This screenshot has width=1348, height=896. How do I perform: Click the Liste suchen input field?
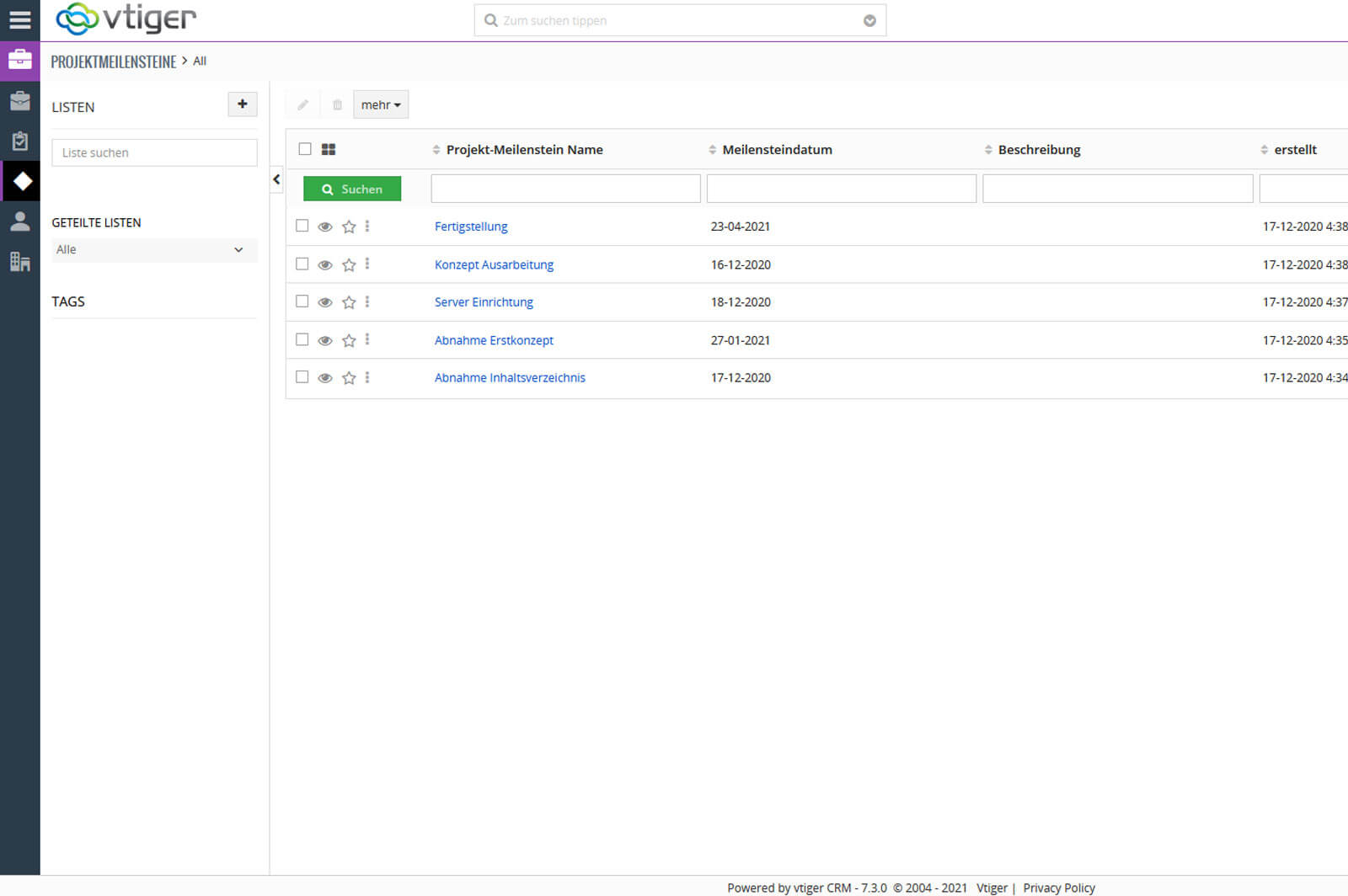[154, 152]
